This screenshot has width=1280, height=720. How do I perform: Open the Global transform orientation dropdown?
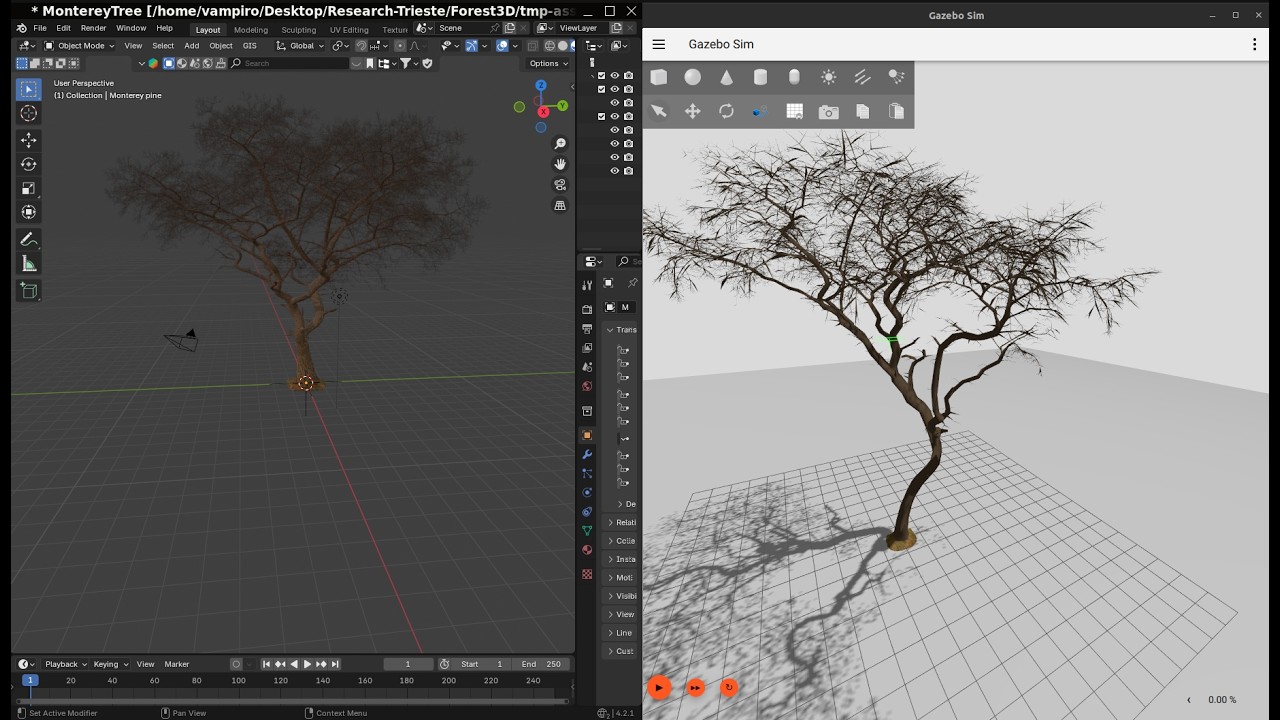[301, 45]
